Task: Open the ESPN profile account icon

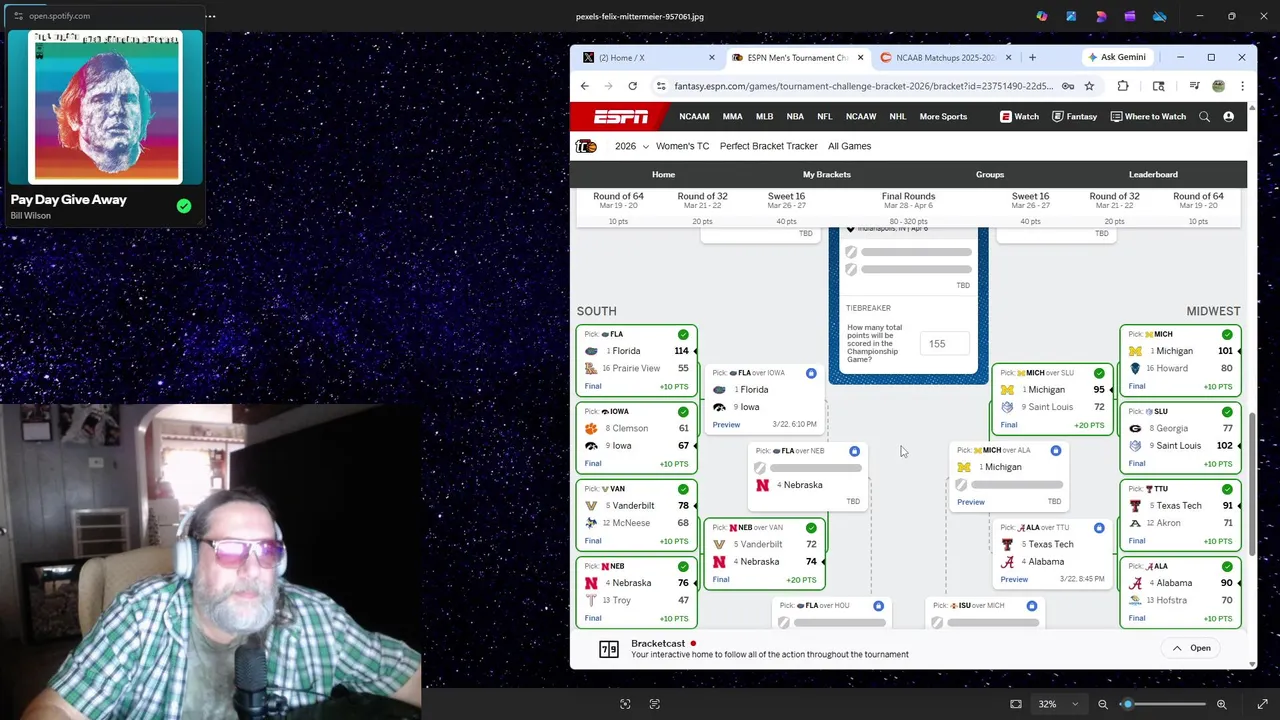Action: (x=1228, y=117)
